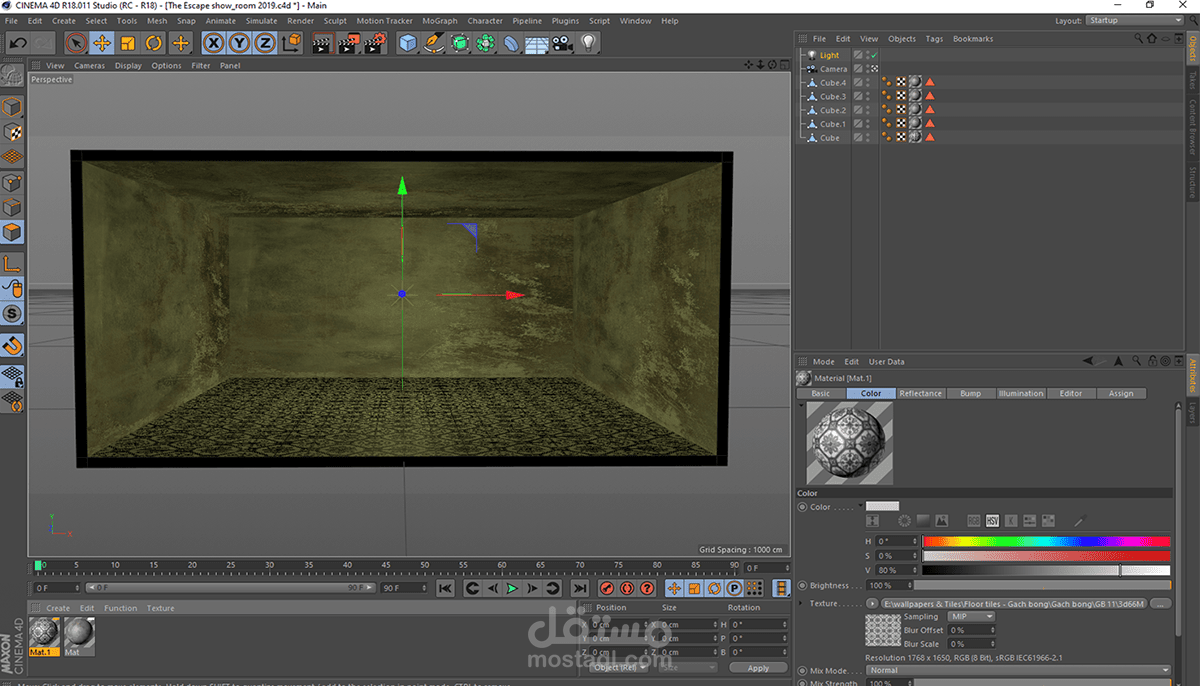Screen dimensions: 1200x686
Task: Open the Bump material tab
Action: pyautogui.click(x=971, y=393)
